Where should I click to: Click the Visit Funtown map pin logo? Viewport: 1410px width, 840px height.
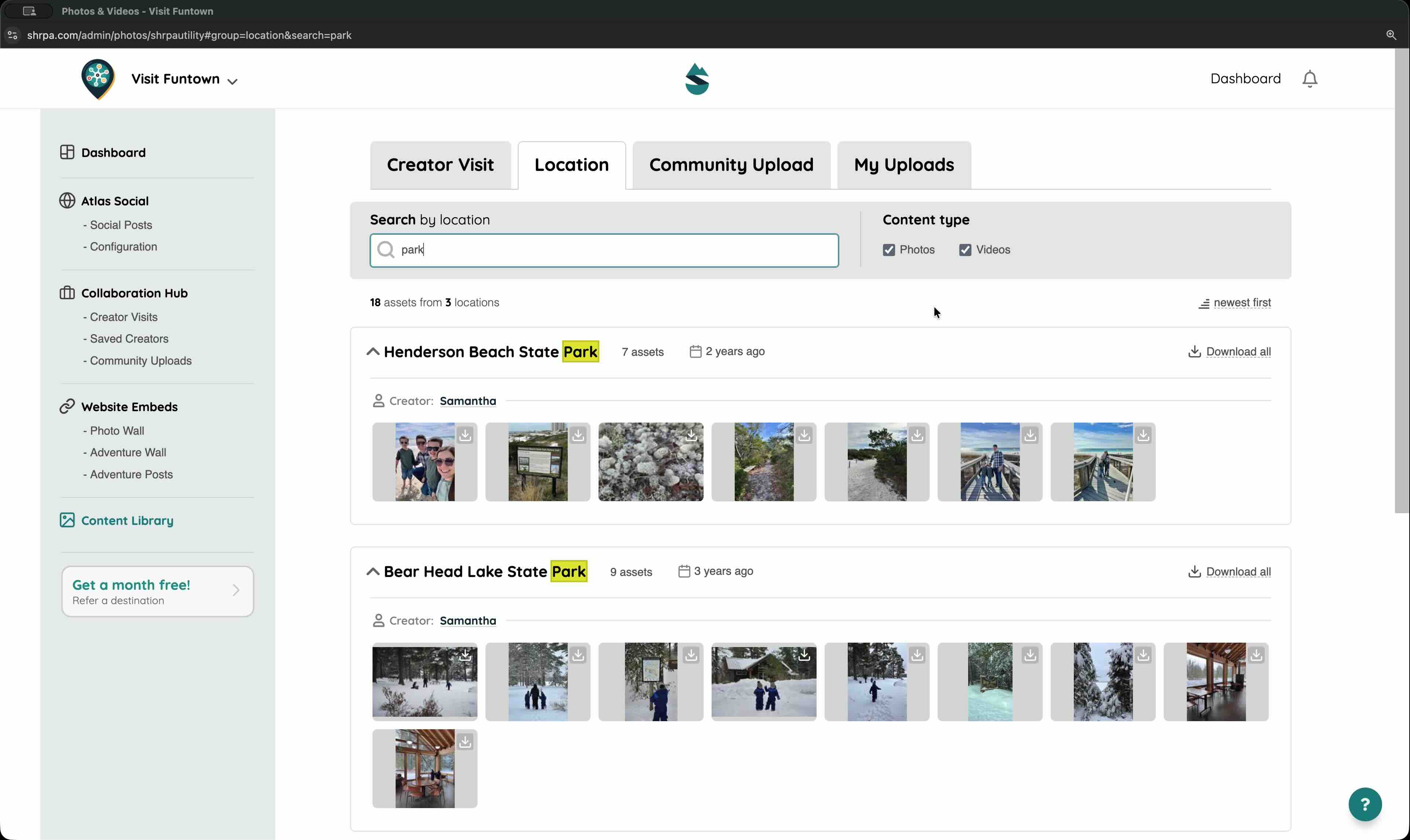[x=98, y=78]
